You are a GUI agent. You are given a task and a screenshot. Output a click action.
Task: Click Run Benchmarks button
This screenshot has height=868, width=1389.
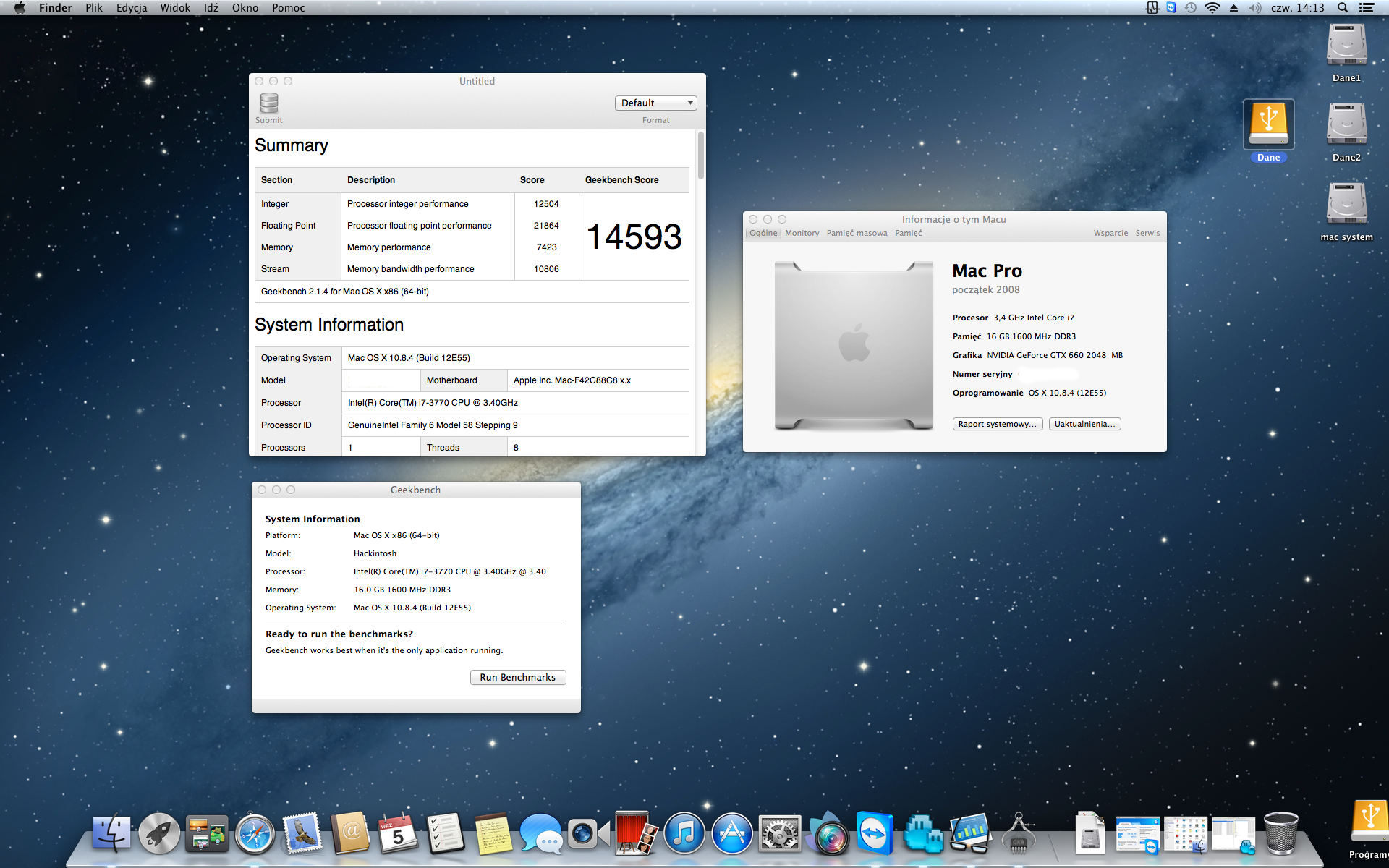click(518, 677)
